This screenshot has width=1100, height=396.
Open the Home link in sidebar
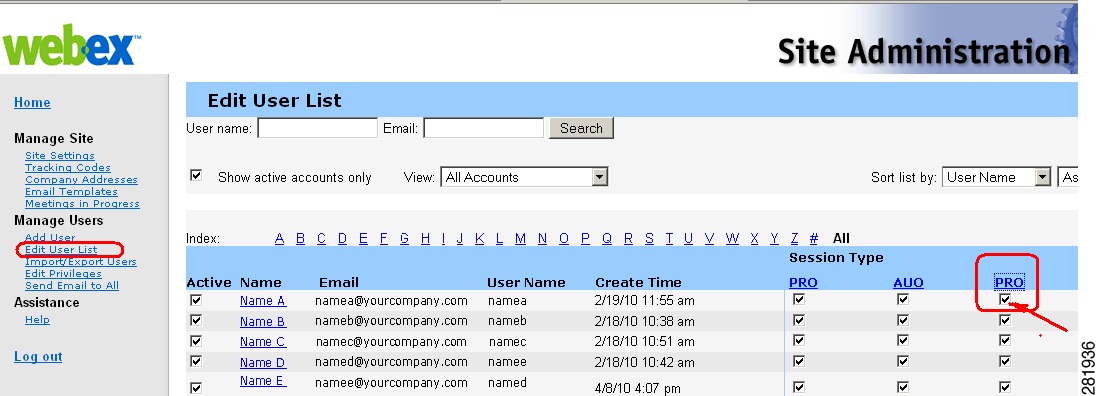[x=32, y=103]
